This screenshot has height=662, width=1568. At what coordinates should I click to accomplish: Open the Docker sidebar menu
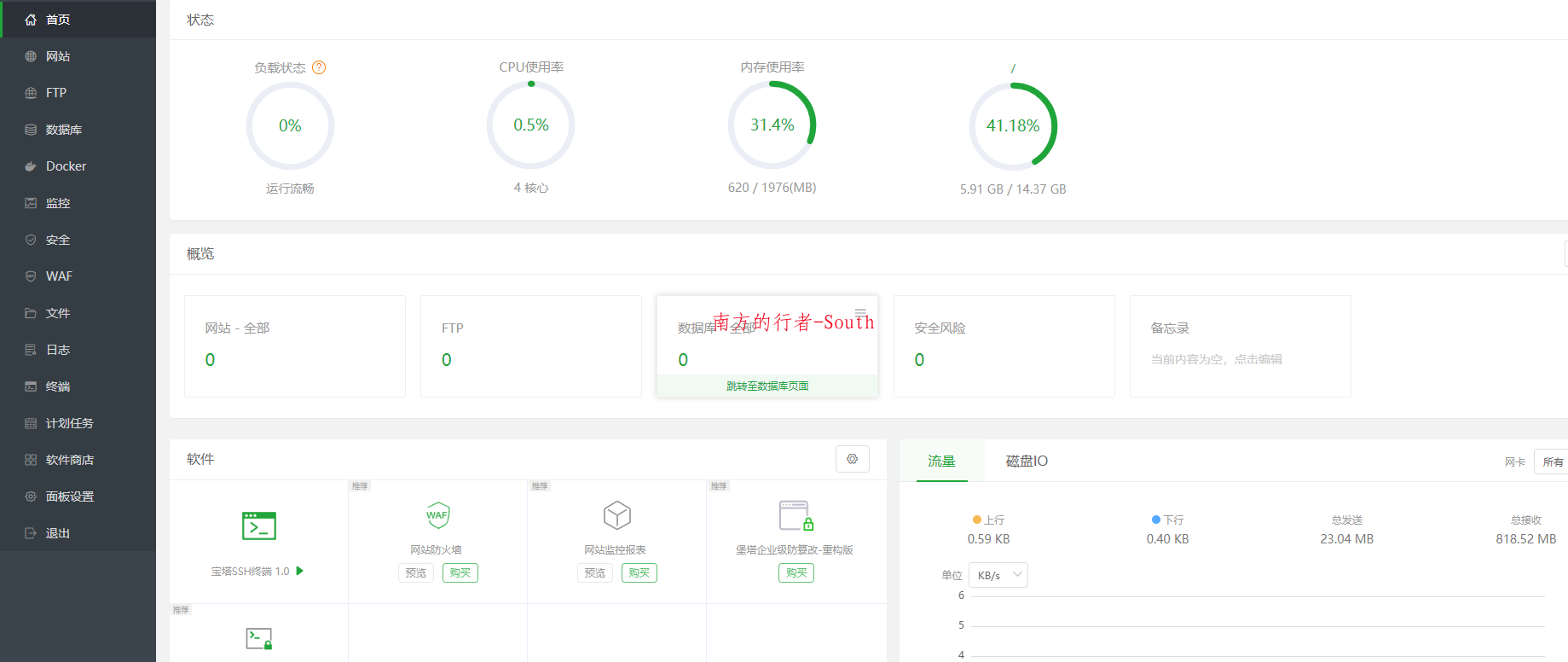[x=78, y=166]
